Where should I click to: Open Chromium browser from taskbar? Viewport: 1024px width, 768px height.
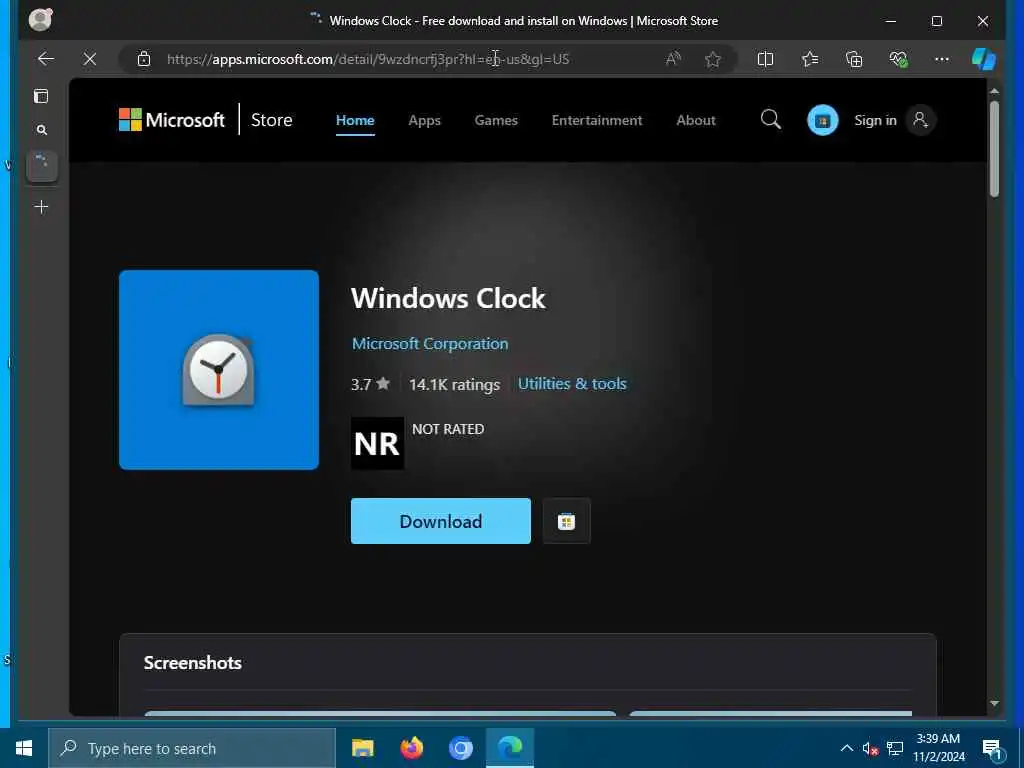(x=460, y=748)
